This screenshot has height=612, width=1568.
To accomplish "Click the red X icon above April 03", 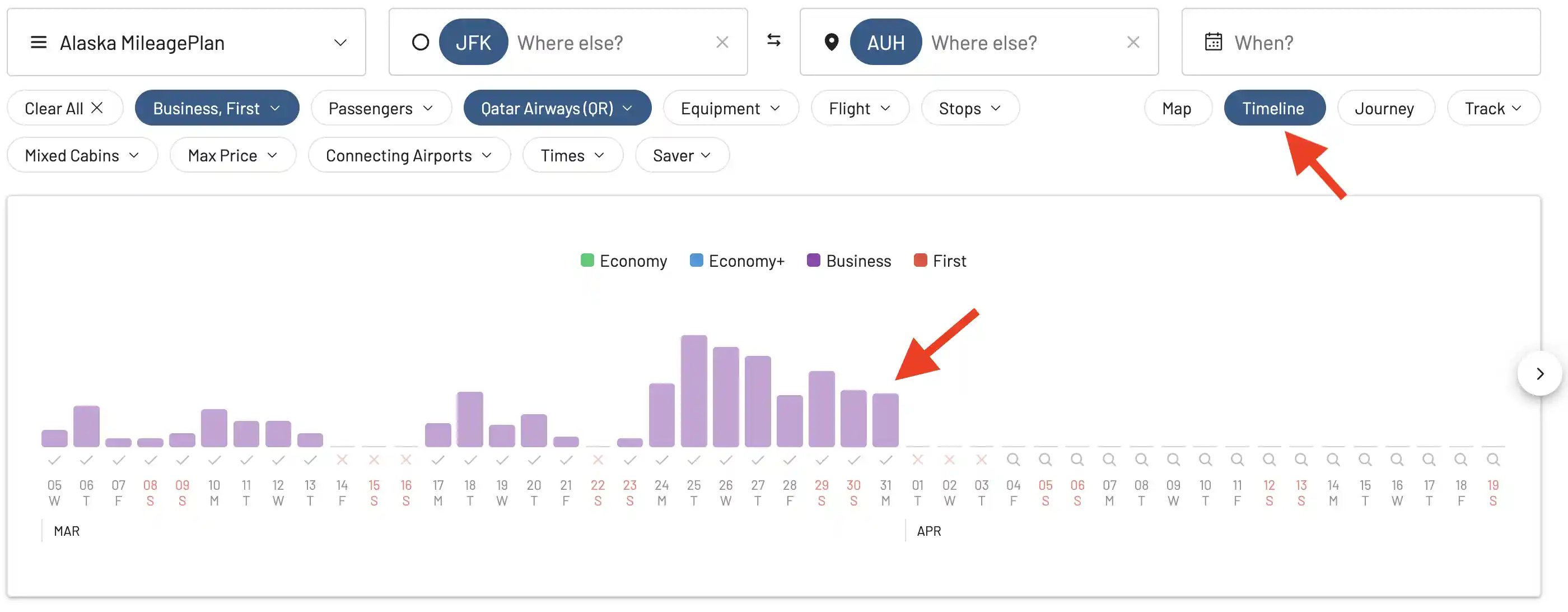I will coord(981,460).
